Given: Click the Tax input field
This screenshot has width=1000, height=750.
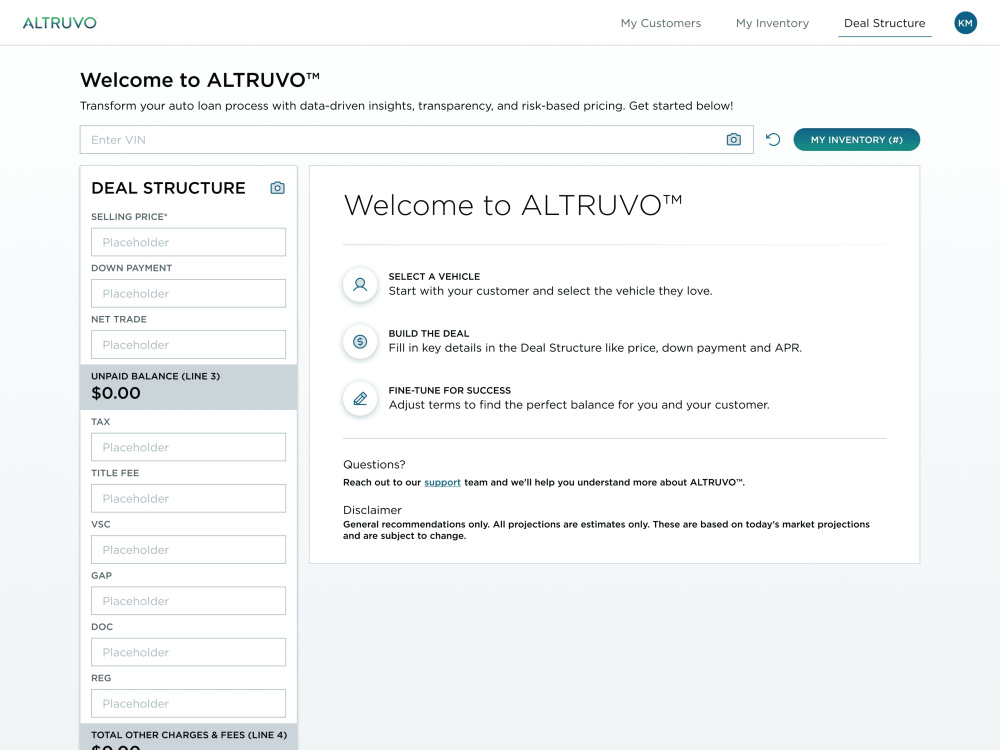Looking at the screenshot, I should [188, 447].
